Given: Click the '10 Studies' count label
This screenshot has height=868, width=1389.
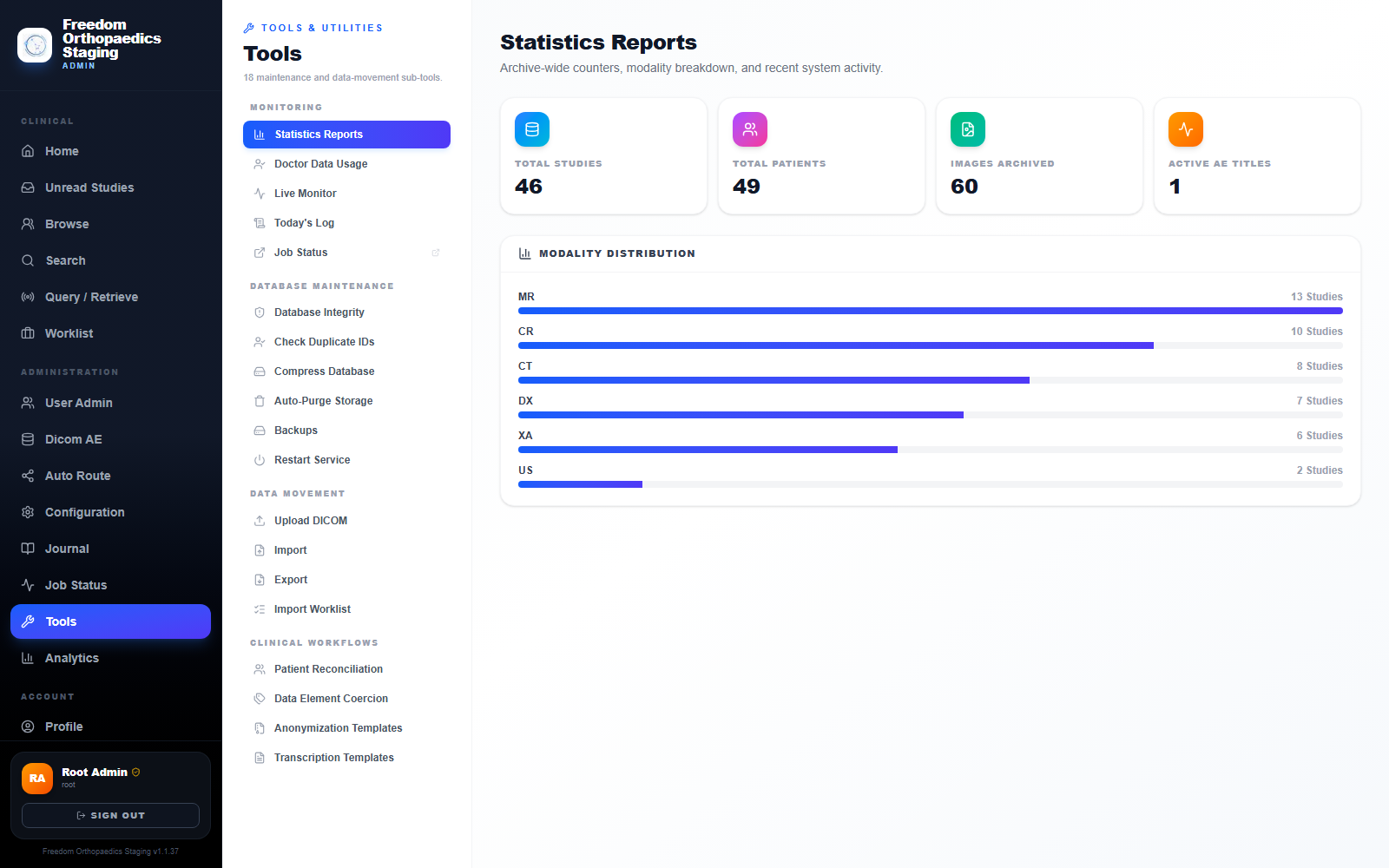Looking at the screenshot, I should (1316, 332).
